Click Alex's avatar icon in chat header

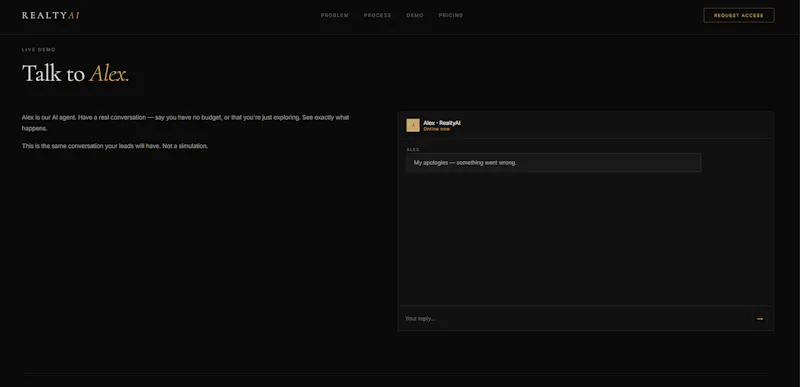(x=413, y=125)
